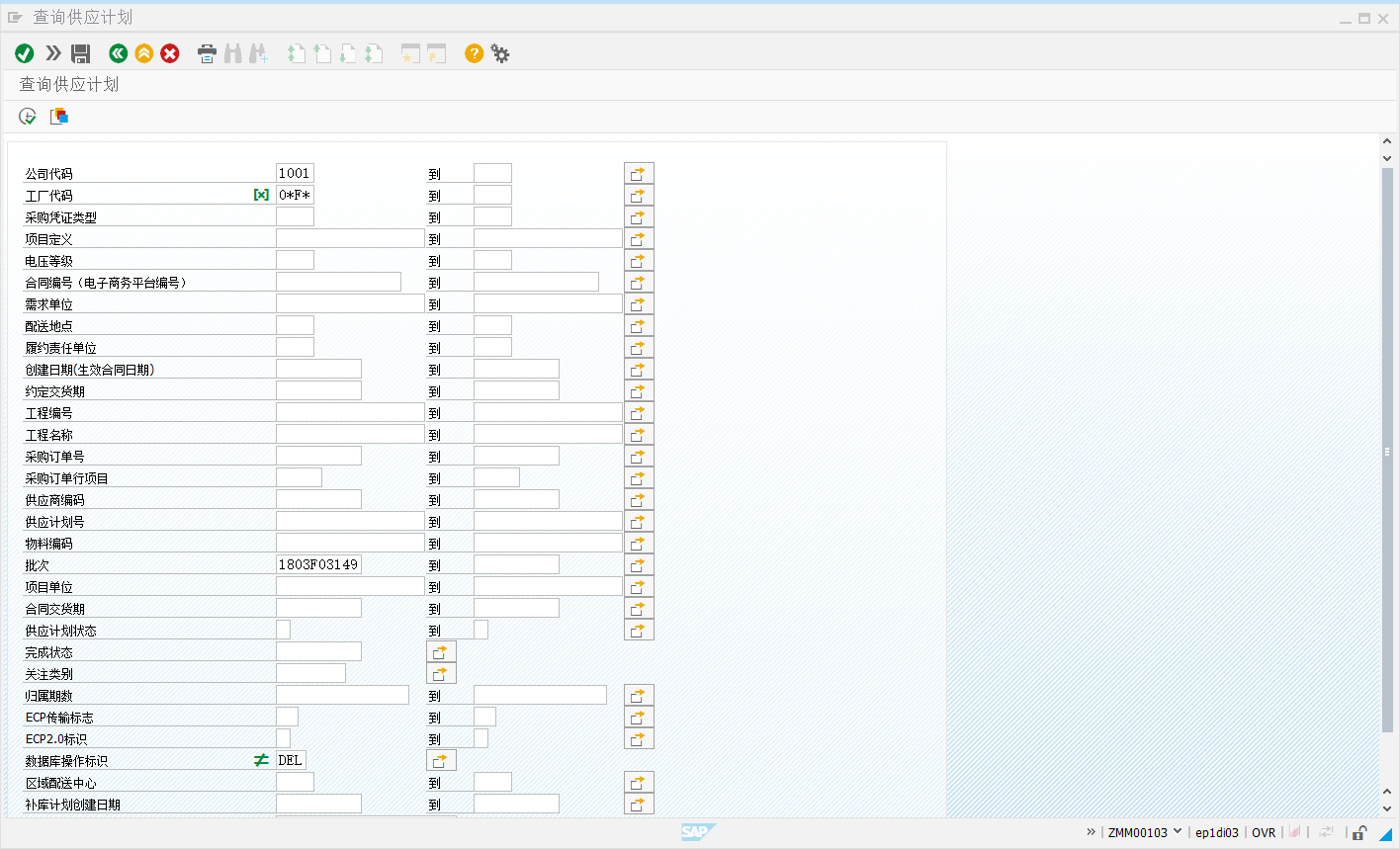Open multiple selection for 完成状态

[441, 651]
